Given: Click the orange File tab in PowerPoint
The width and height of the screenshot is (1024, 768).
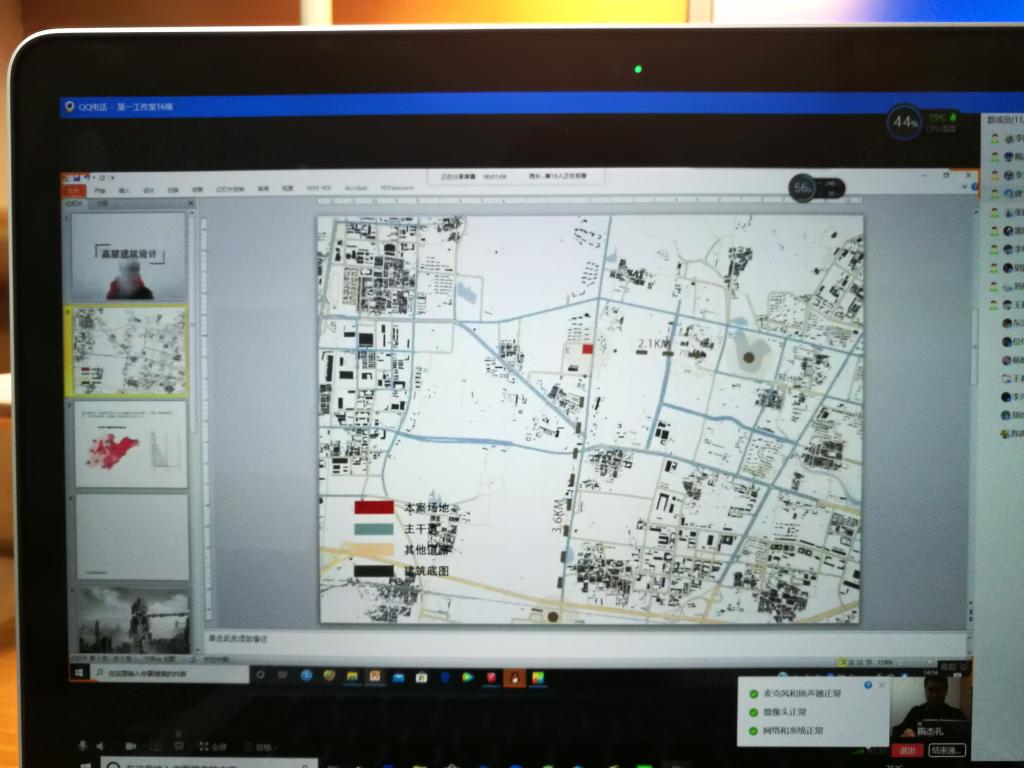Looking at the screenshot, I should pyautogui.click(x=74, y=189).
